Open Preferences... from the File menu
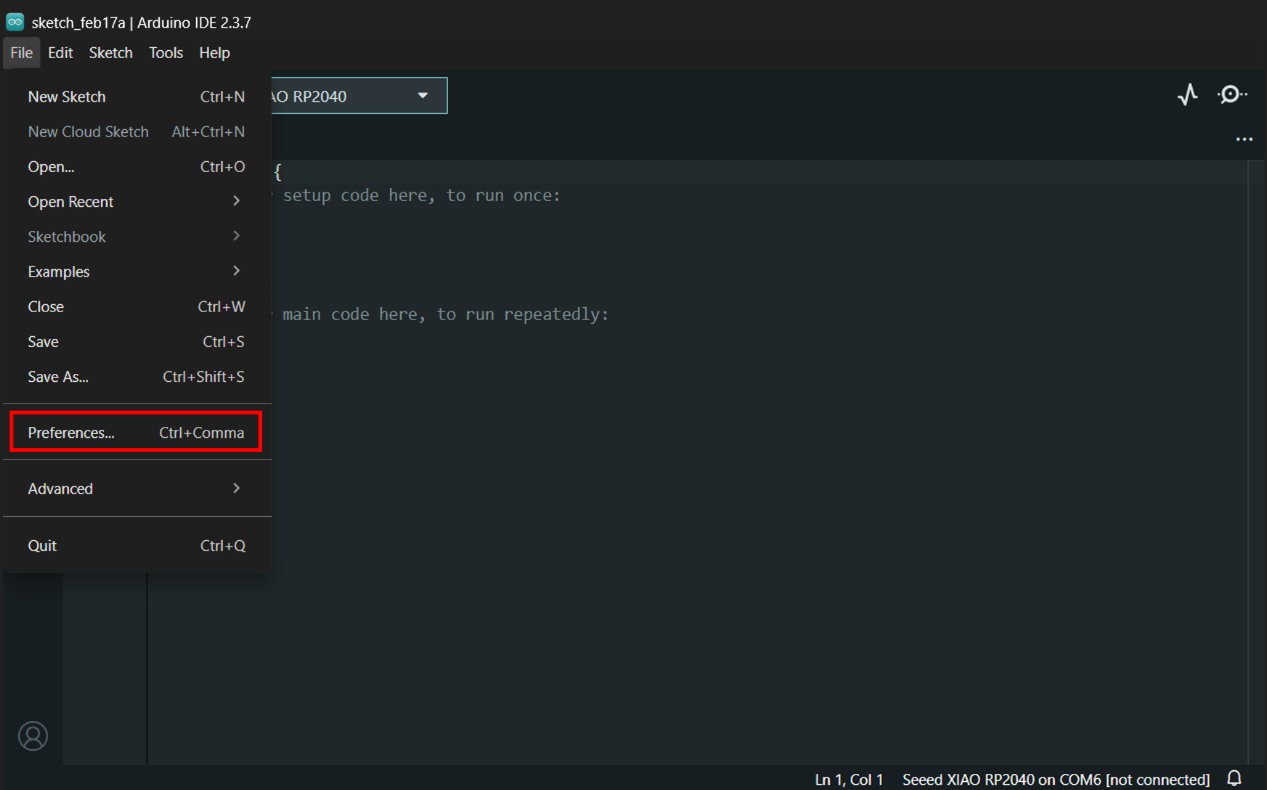Image resolution: width=1267 pixels, height=790 pixels. [x=136, y=432]
